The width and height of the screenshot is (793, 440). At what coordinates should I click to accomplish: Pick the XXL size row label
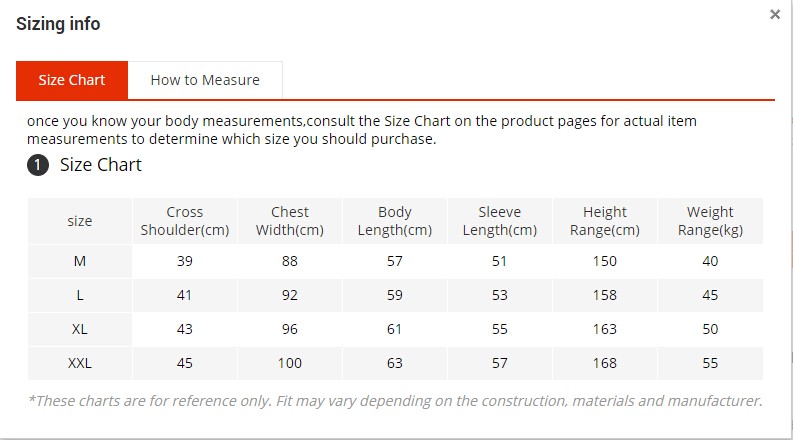80,363
